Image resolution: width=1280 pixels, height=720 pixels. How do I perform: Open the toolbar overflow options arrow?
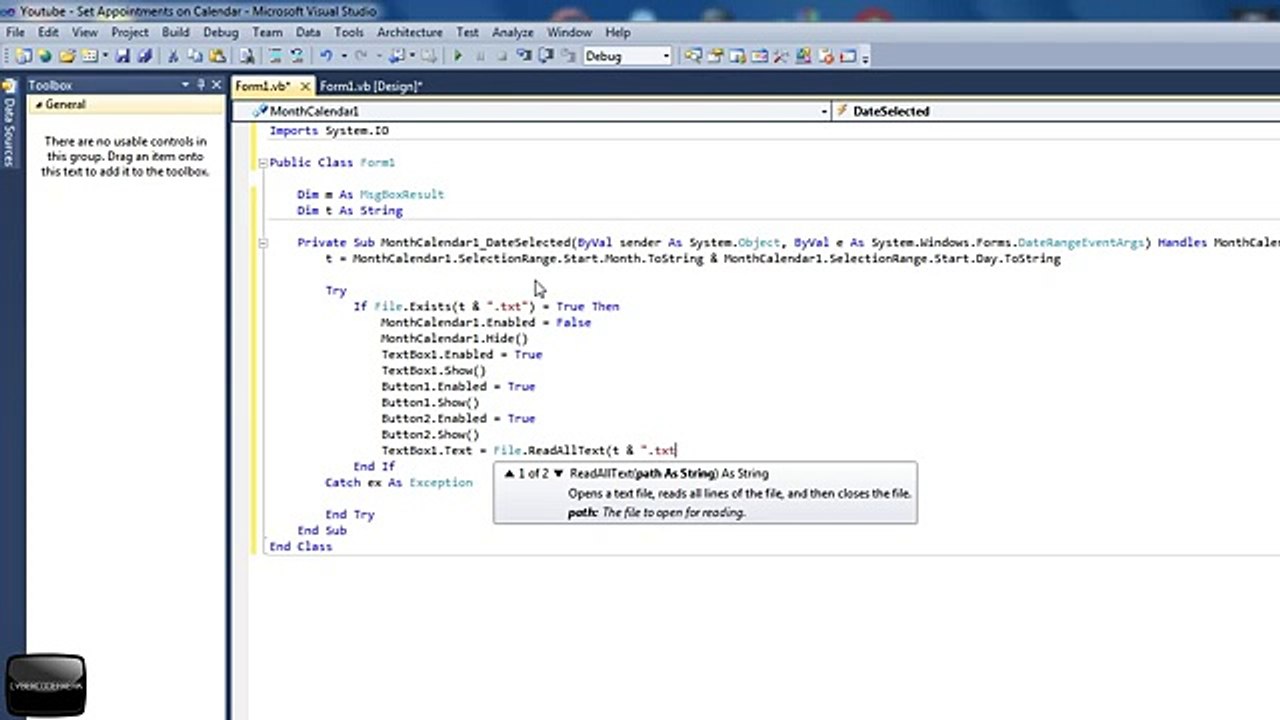(865, 58)
